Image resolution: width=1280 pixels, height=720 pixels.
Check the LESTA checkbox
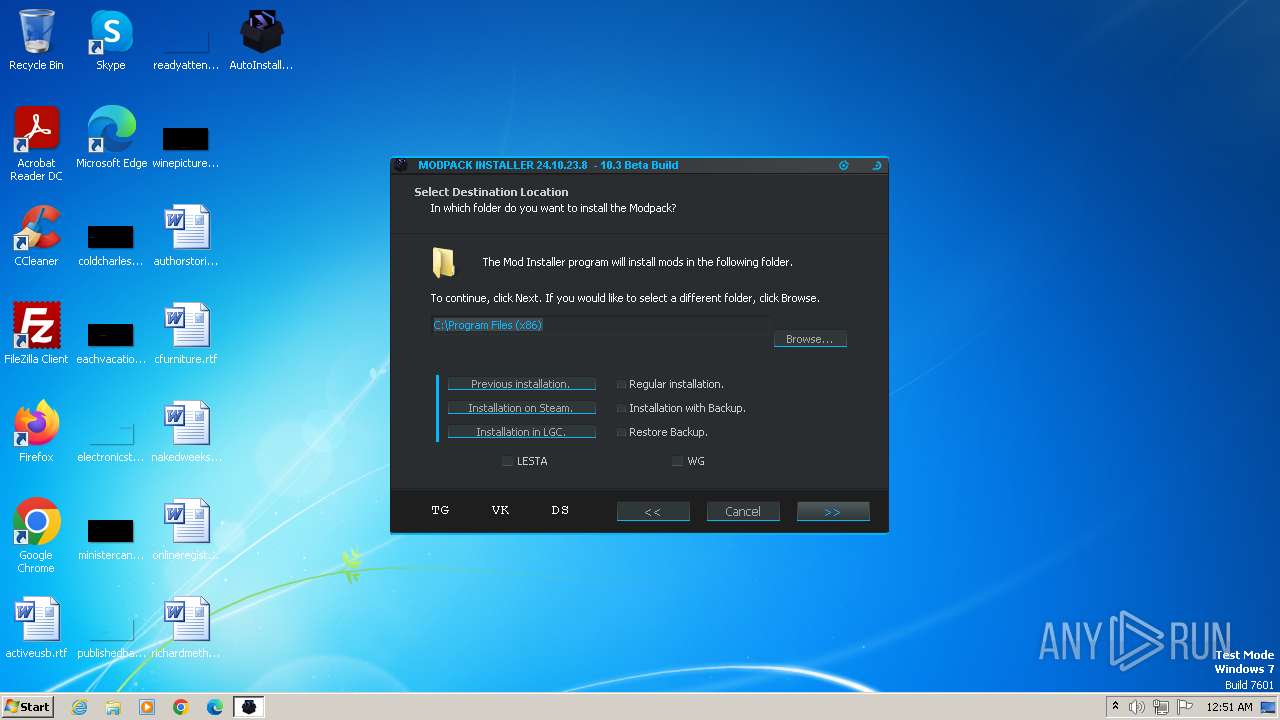tap(508, 461)
